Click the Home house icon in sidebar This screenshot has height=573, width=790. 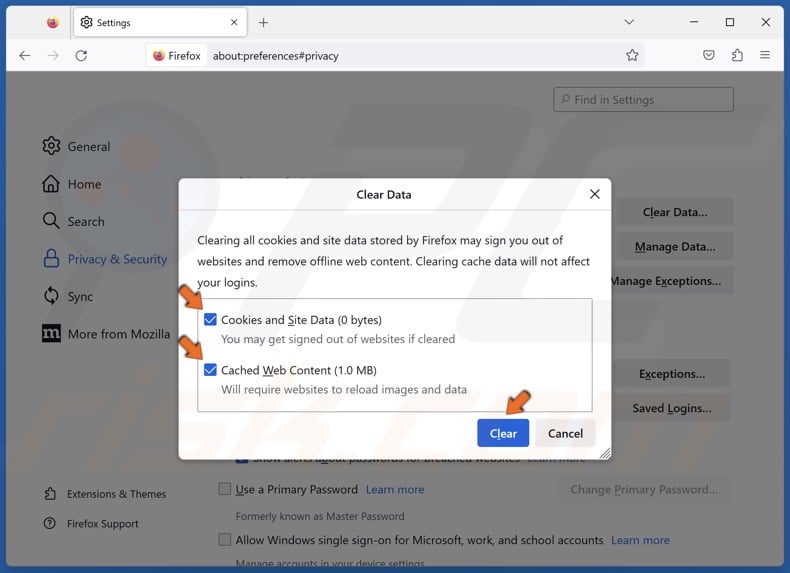[x=51, y=184]
